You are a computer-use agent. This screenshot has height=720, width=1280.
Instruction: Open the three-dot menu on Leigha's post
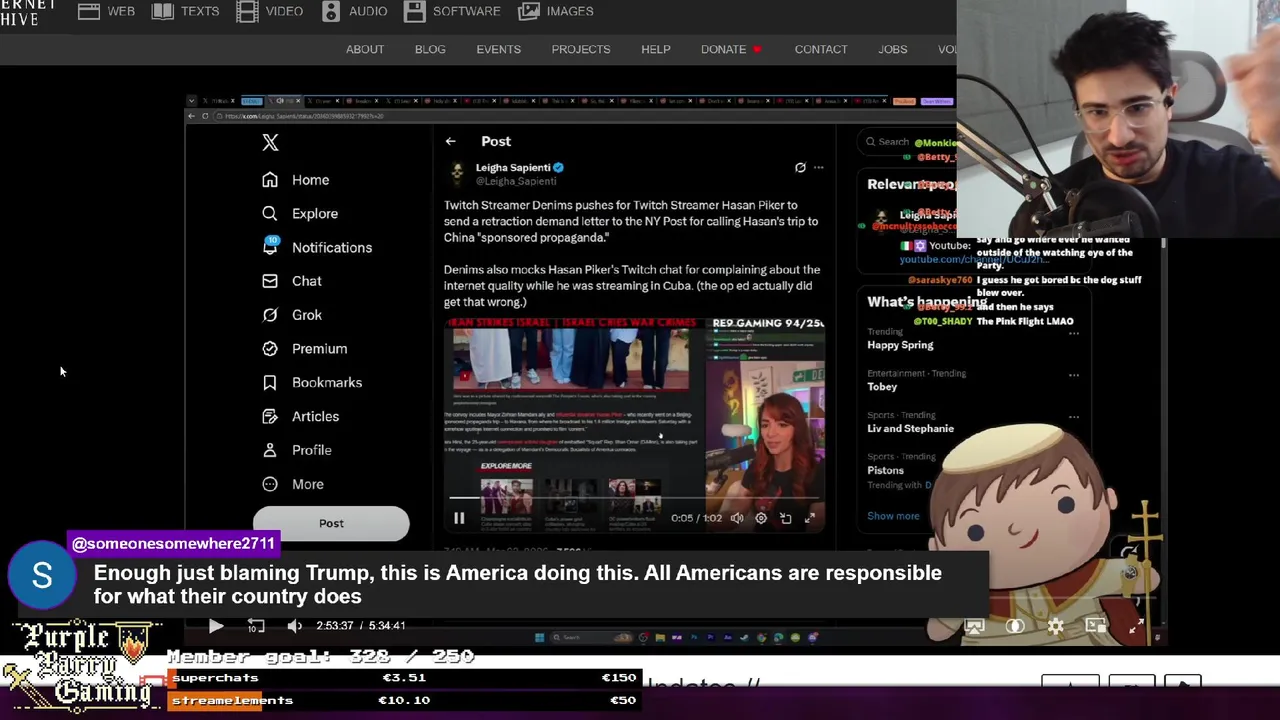coord(818,168)
